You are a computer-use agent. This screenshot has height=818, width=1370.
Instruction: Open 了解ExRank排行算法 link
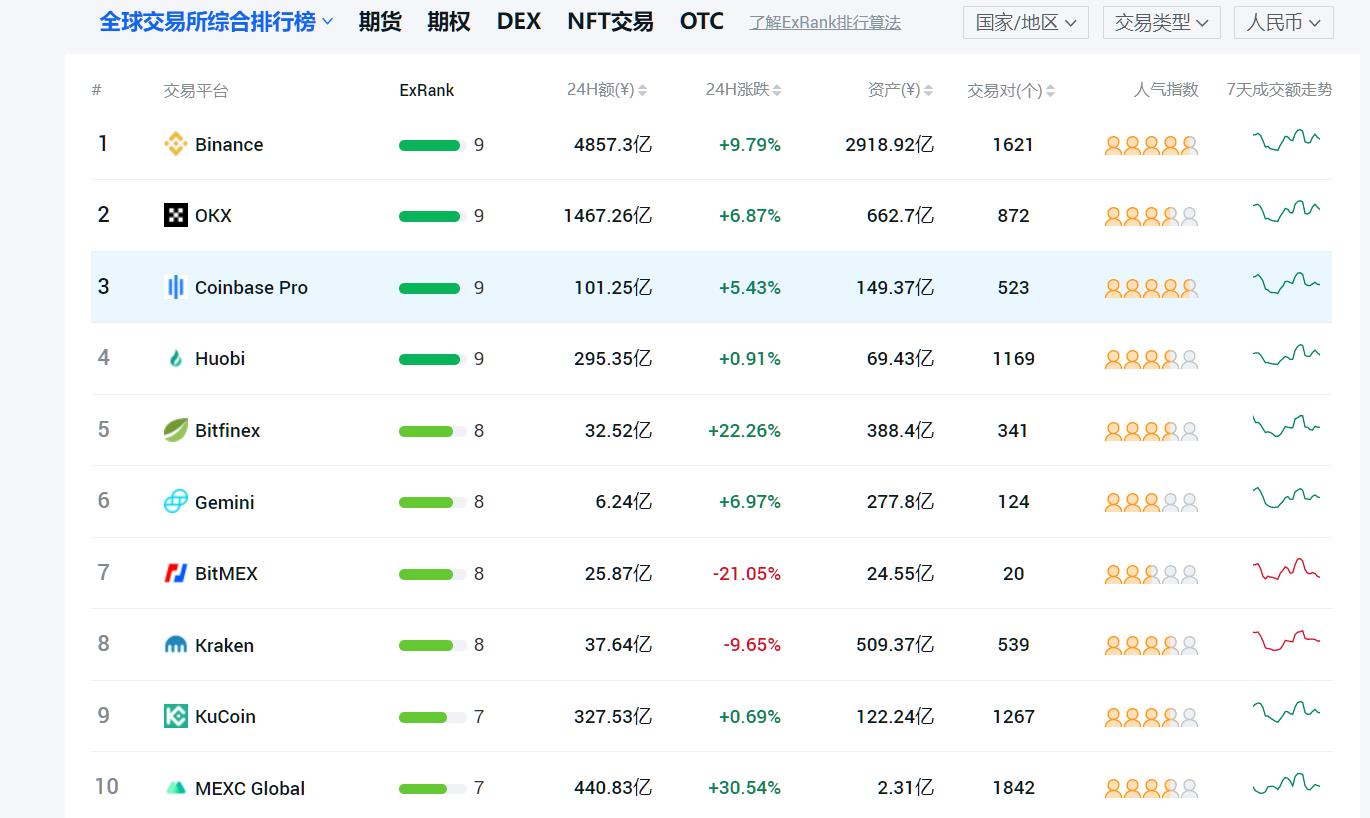825,22
